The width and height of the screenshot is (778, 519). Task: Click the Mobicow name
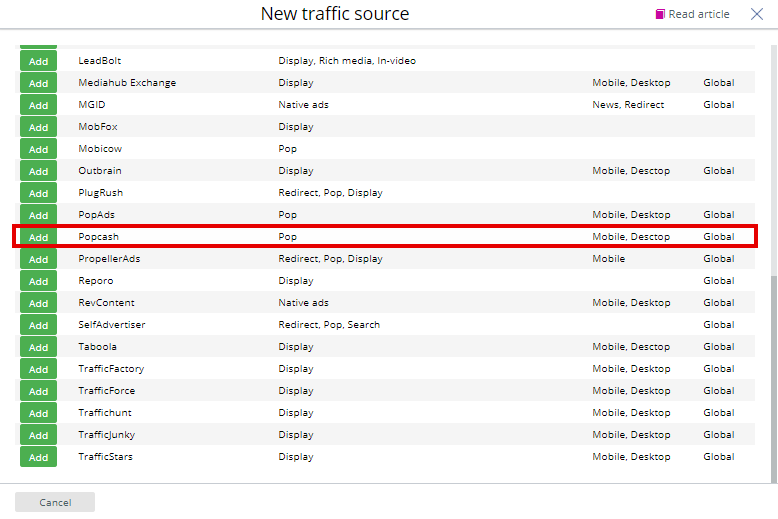pos(100,148)
